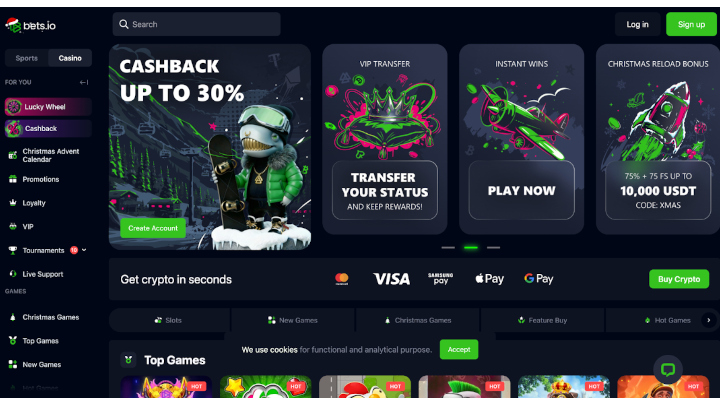Open Christmas Advent Calendar
The image size is (720, 405).
tap(45, 155)
